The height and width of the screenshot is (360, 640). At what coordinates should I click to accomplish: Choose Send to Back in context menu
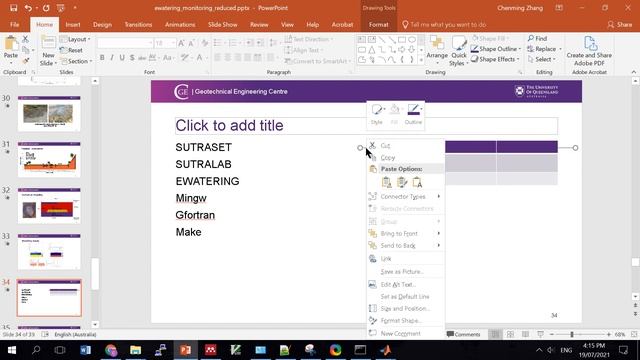(405, 245)
